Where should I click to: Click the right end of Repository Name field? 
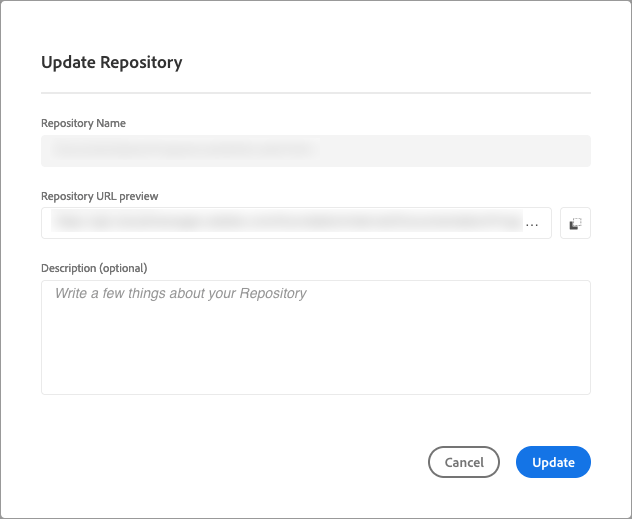tap(570, 151)
